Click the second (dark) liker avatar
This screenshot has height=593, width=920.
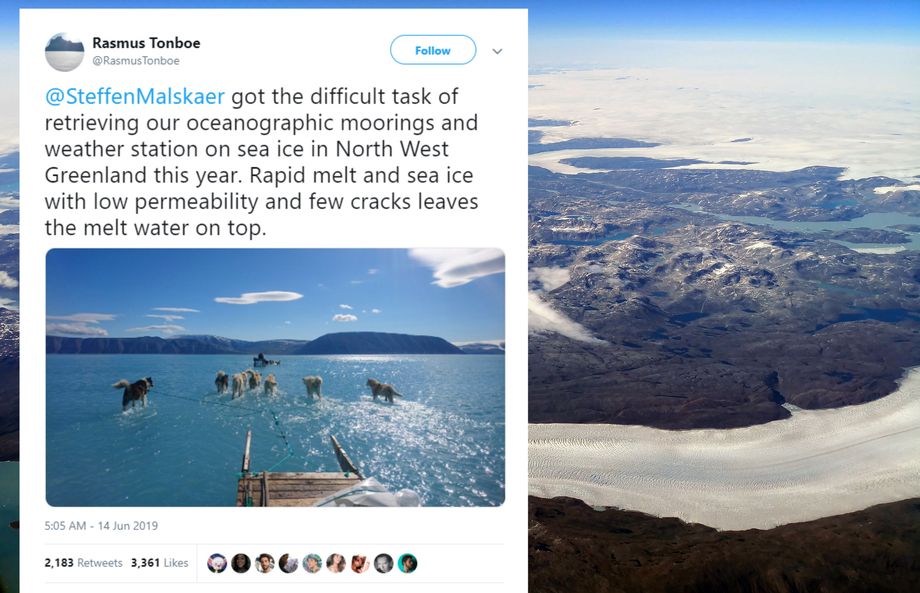point(241,563)
